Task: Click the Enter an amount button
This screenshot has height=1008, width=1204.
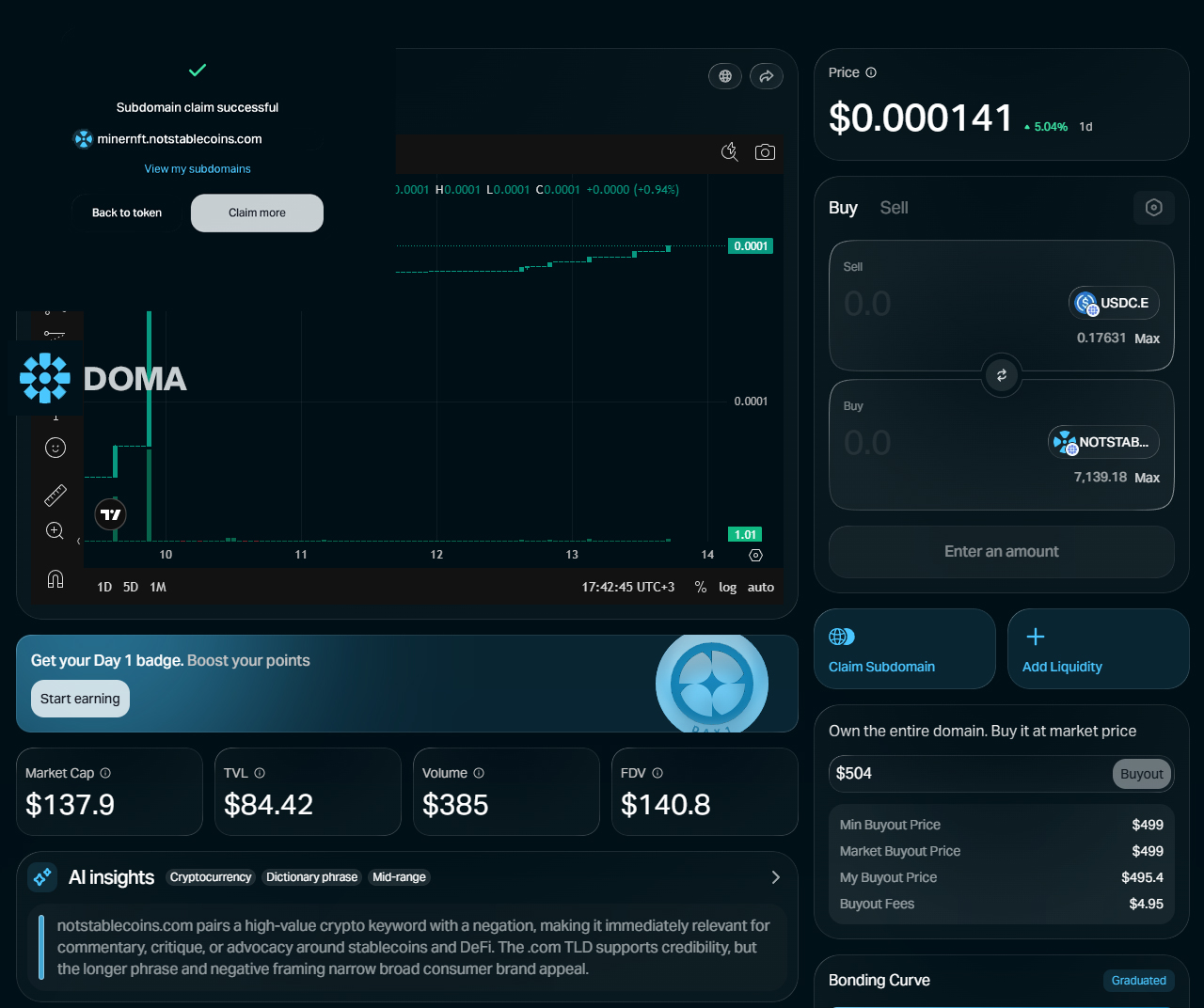Action: point(1002,552)
